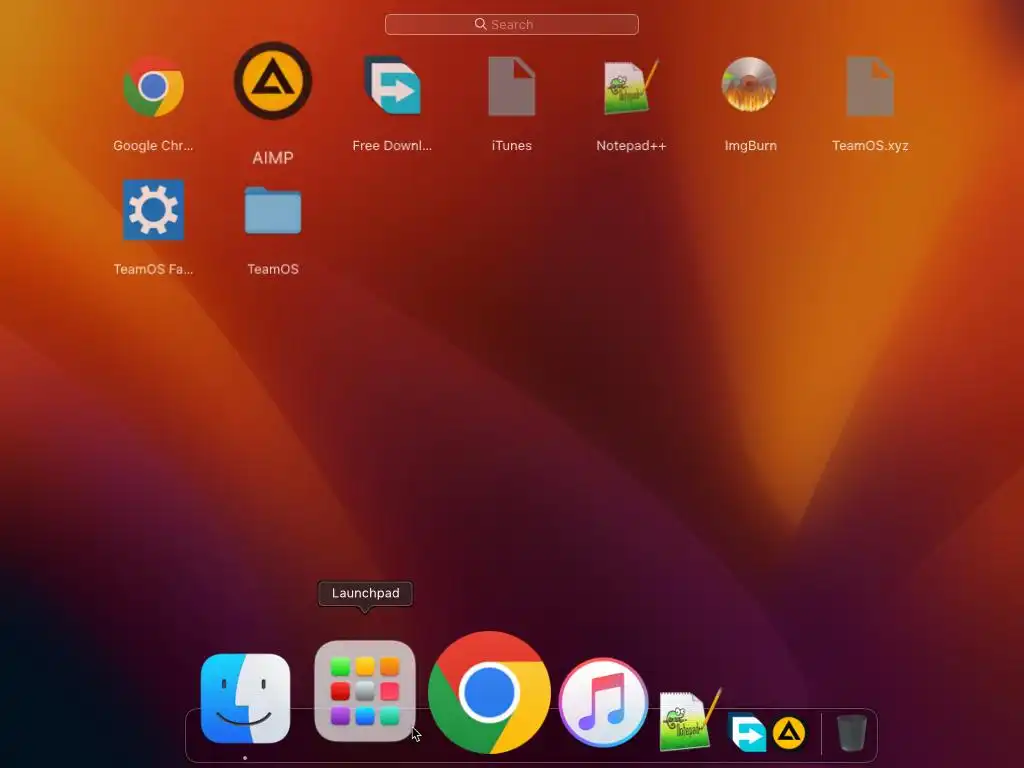1024x768 pixels.
Task: Click the "TeamOS" folder label
Action: pos(273,269)
